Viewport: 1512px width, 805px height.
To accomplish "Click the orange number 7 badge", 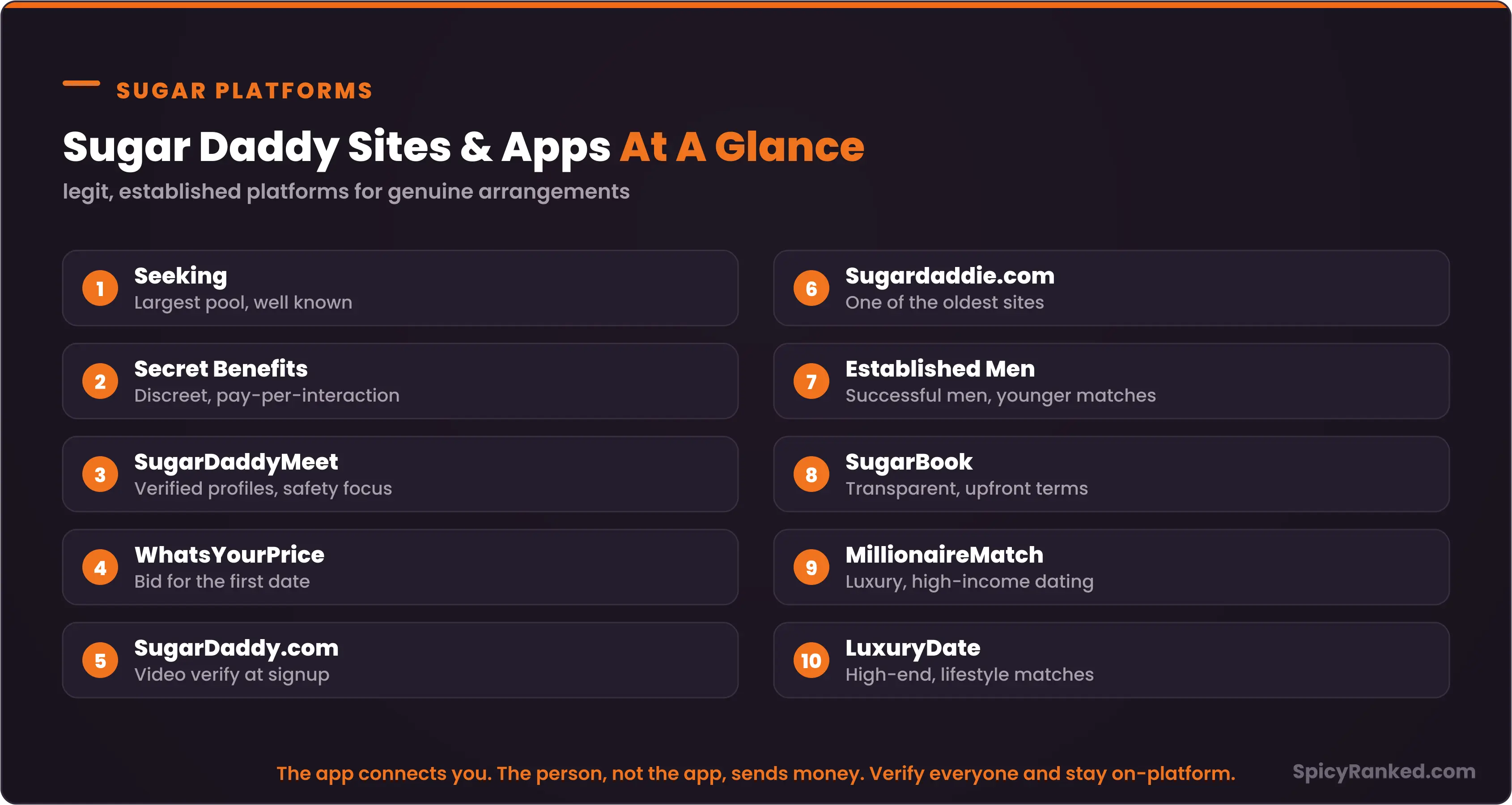I will (x=811, y=381).
